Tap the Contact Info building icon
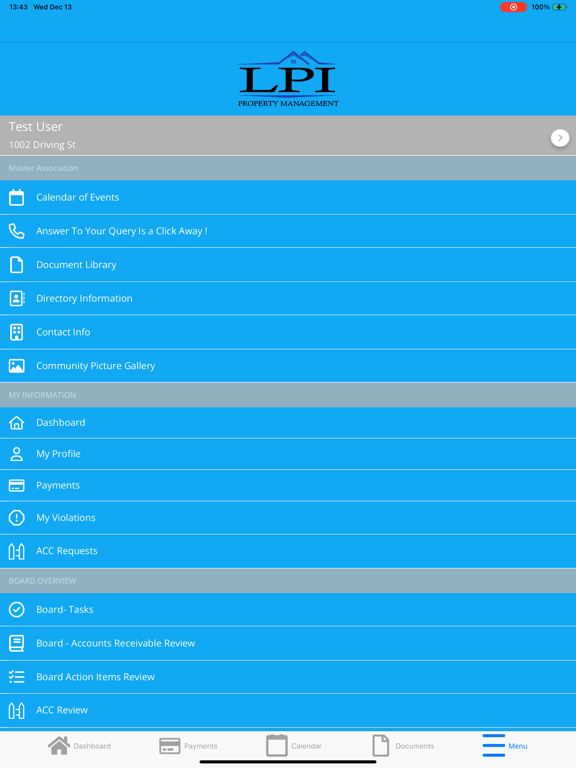 (17, 332)
